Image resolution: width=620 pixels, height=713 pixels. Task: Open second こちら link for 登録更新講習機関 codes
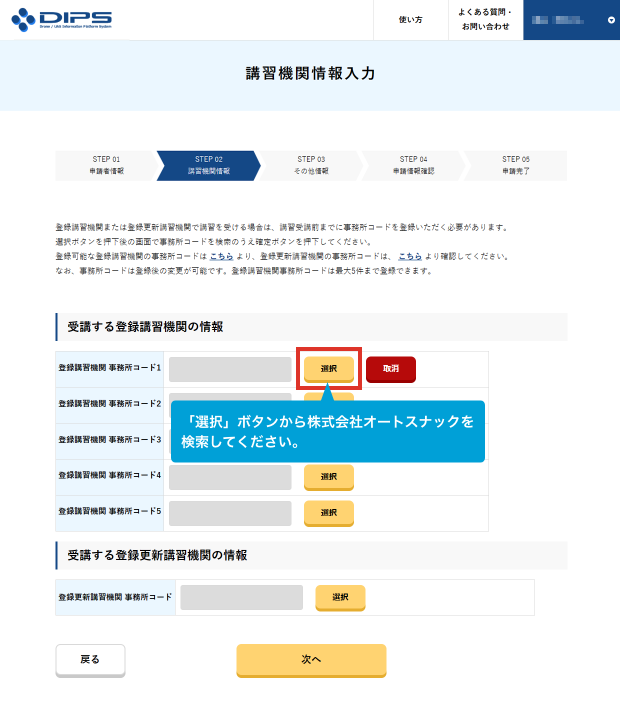410,256
